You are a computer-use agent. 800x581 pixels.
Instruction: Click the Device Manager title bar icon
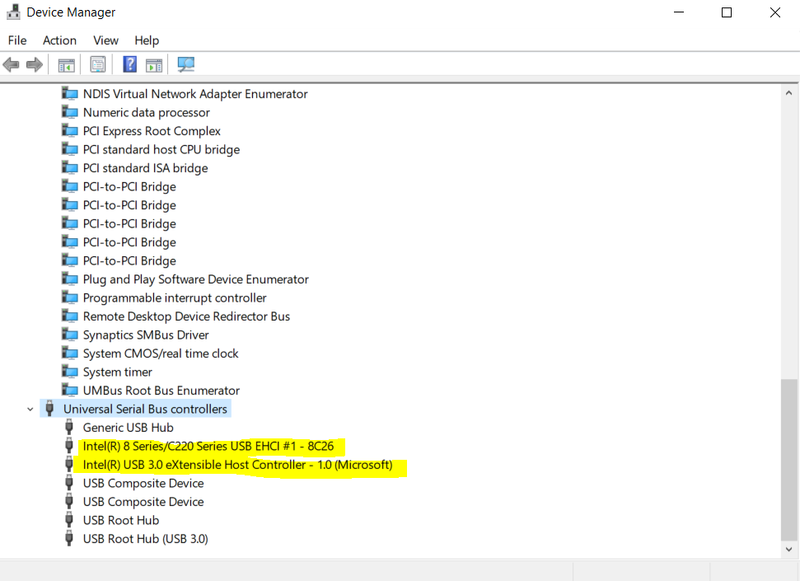tap(14, 13)
